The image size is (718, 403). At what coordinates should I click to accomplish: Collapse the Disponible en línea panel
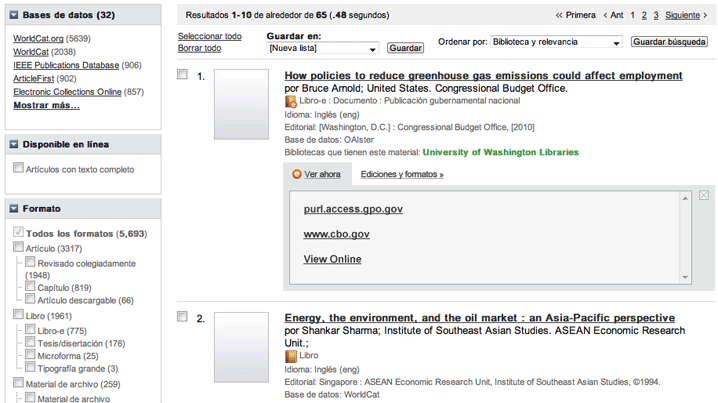(x=14, y=143)
